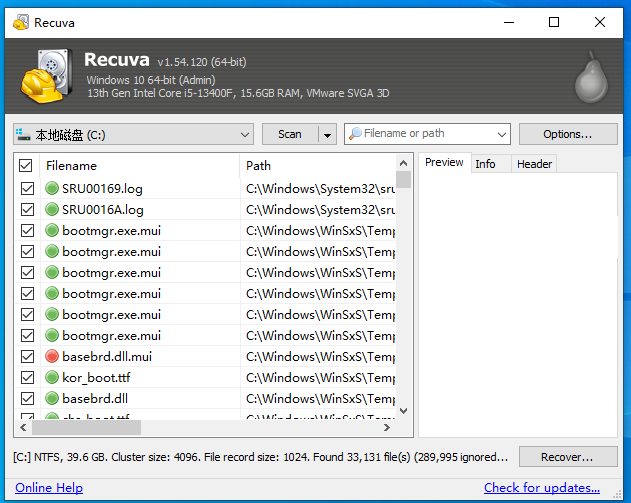Click the Recover button
This screenshot has width=631, height=503.
pos(568,457)
